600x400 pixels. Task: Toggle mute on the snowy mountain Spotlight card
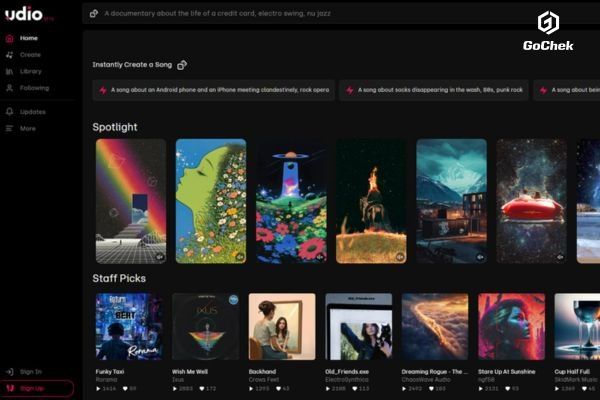(x=480, y=257)
